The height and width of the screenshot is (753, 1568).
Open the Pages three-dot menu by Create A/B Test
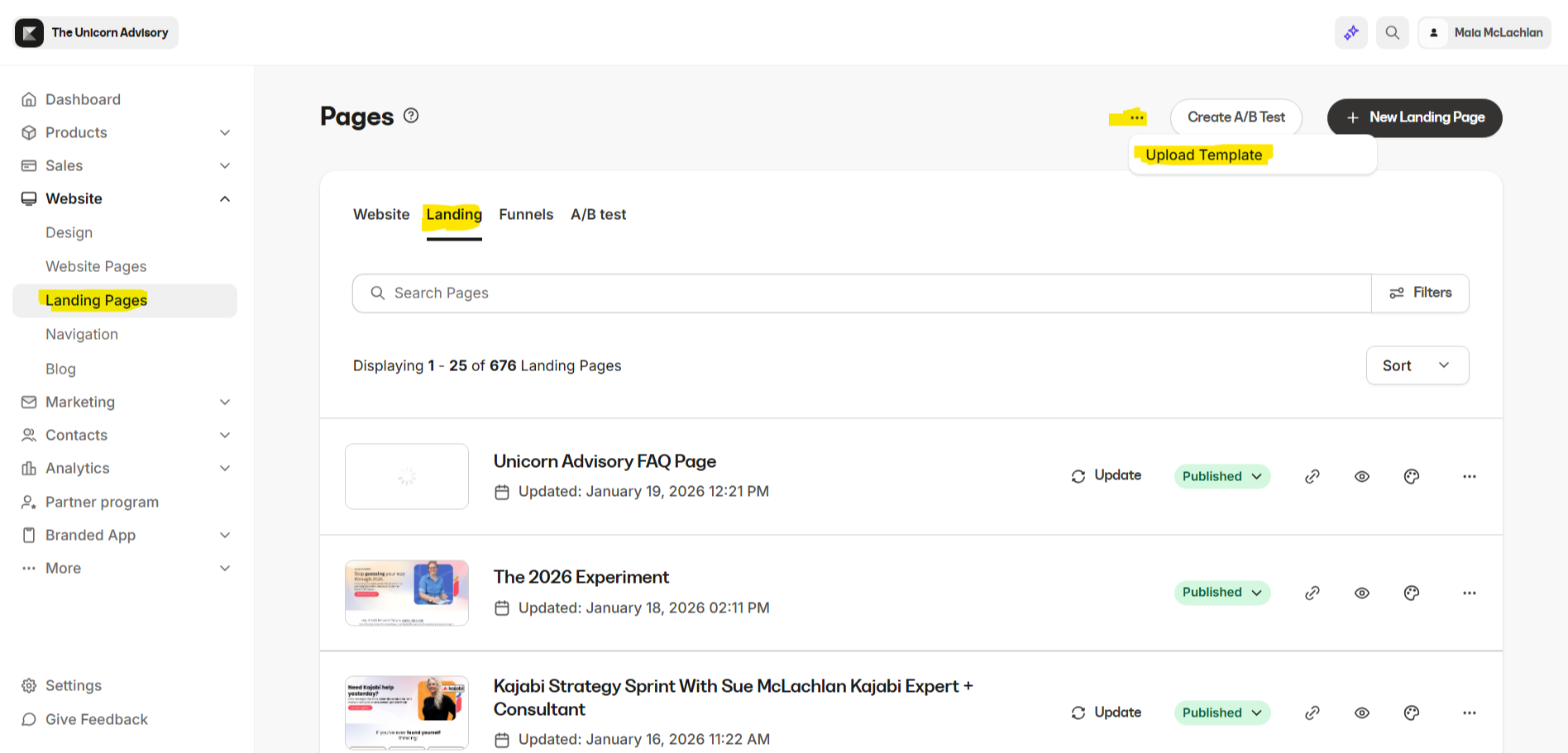click(x=1137, y=117)
